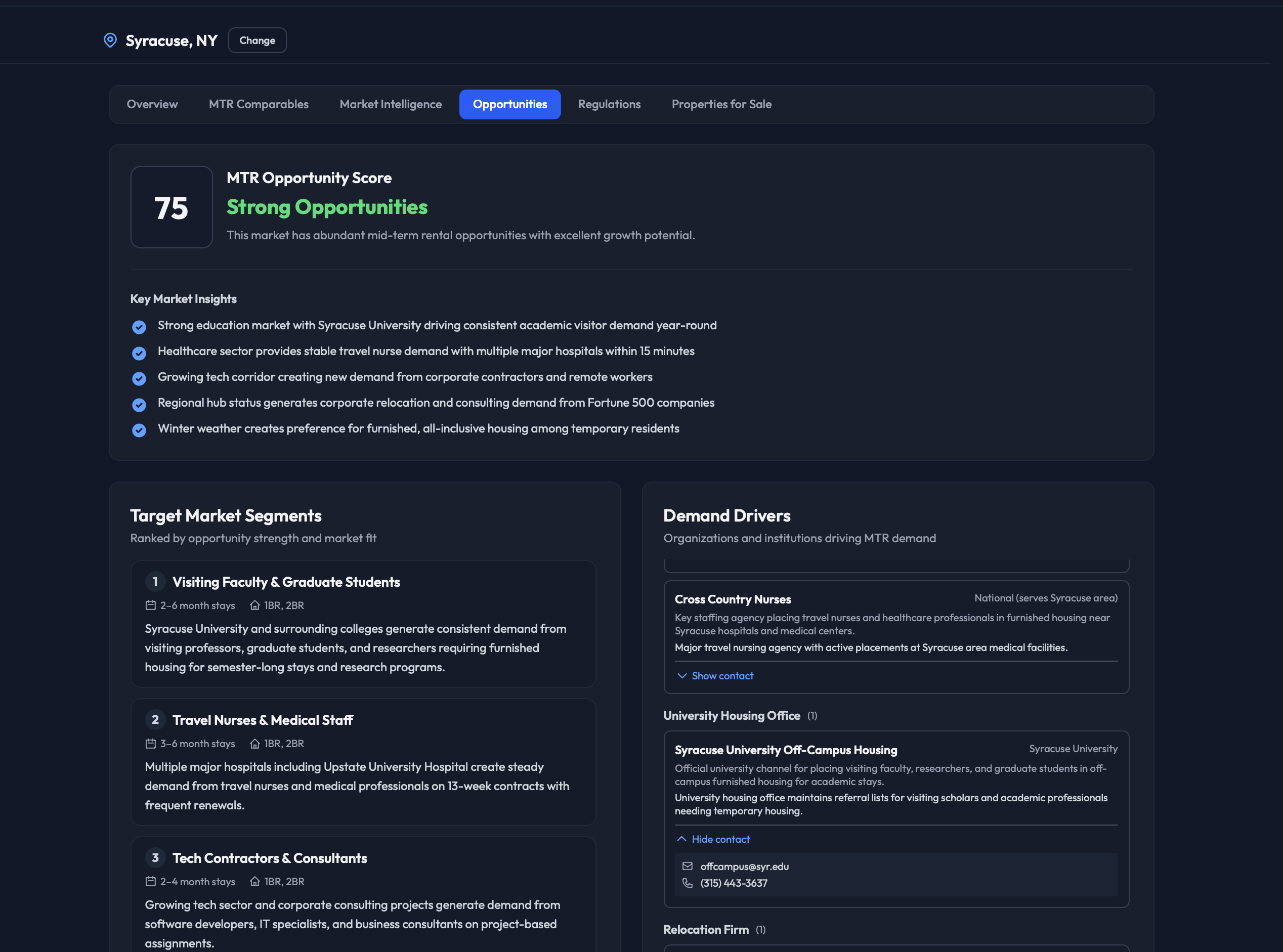This screenshot has width=1283, height=952.
Task: Collapse the chevron beside Hide contact
Action: 682,839
